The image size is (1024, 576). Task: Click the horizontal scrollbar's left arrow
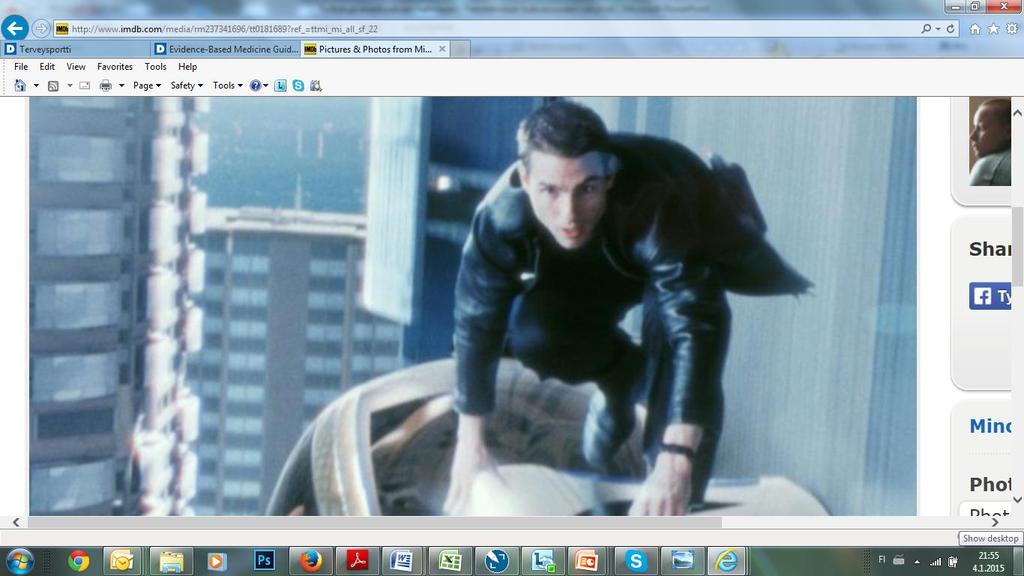16,522
